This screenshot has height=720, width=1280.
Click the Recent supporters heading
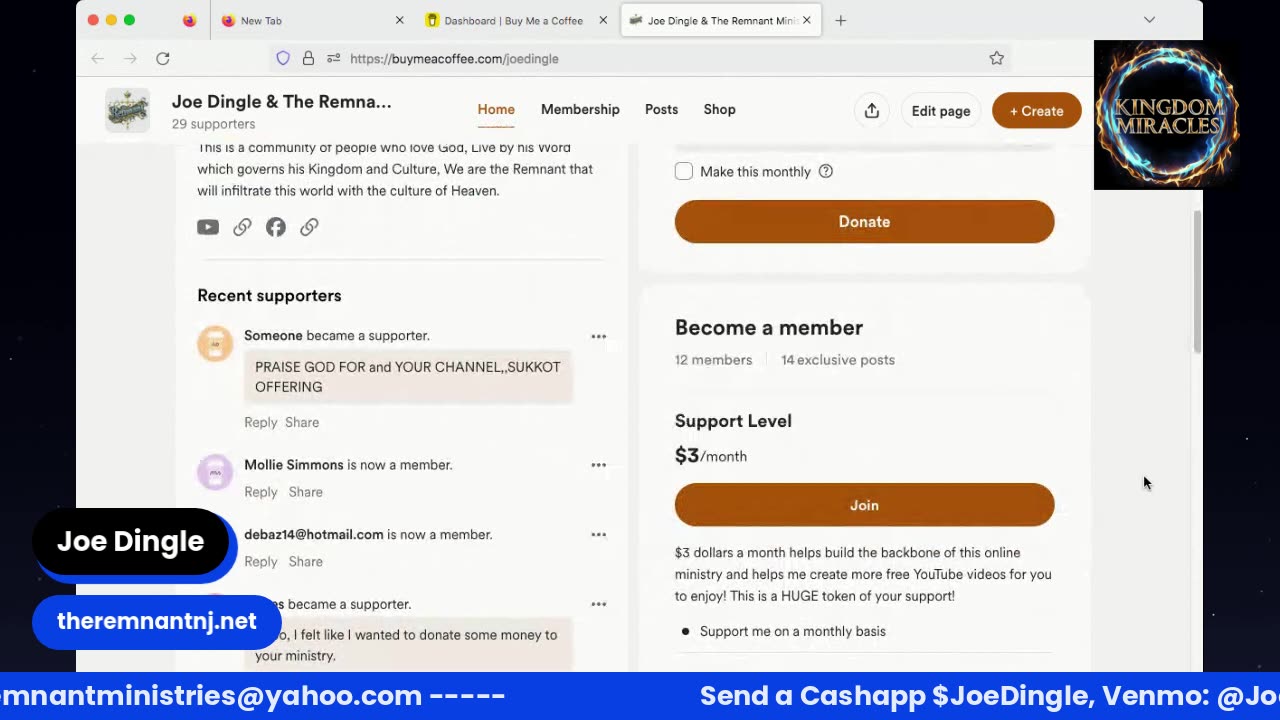pyautogui.click(x=269, y=296)
